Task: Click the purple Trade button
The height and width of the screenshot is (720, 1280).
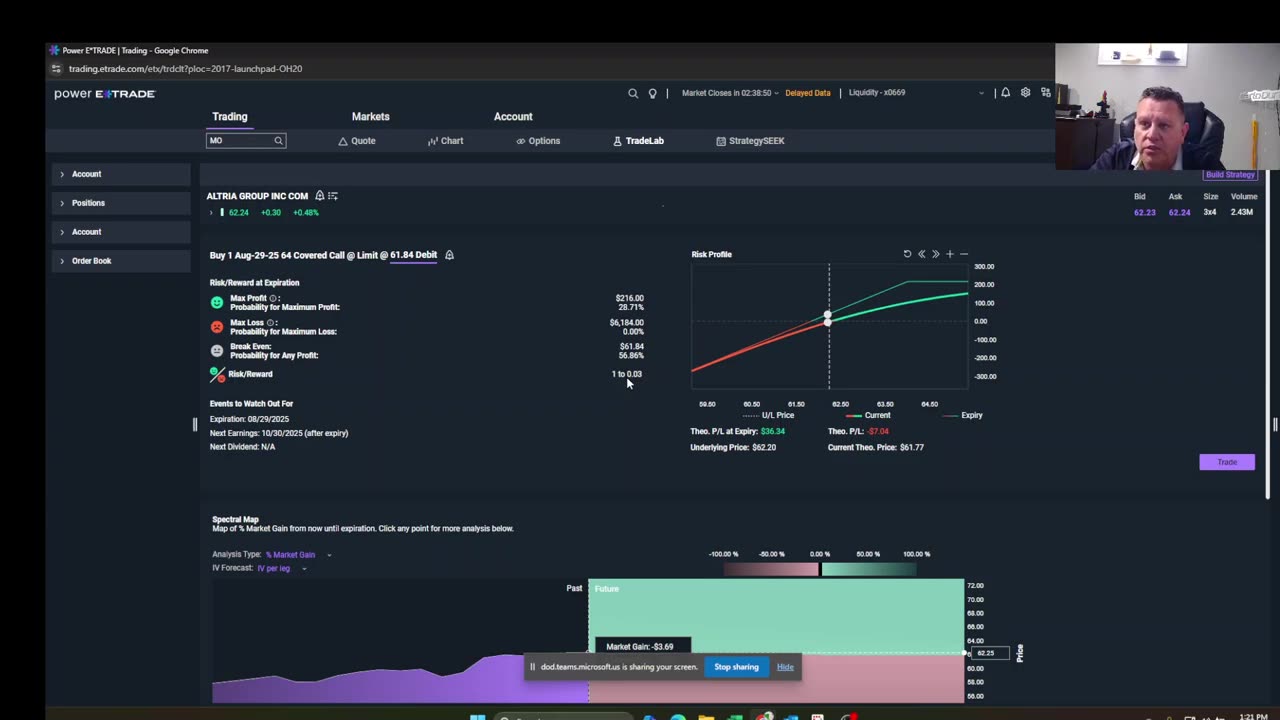Action: pyautogui.click(x=1227, y=462)
